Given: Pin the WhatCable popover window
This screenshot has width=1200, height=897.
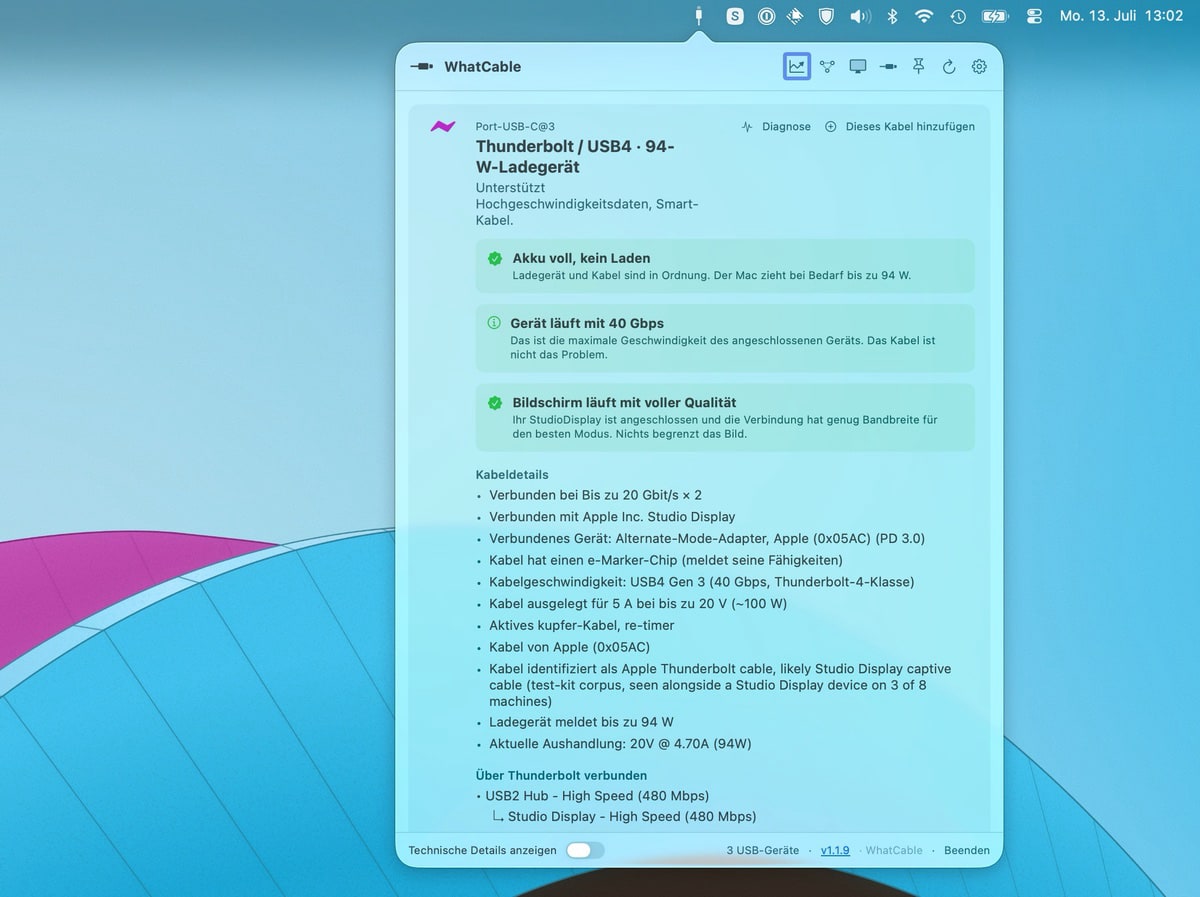Looking at the screenshot, I should click(919, 66).
